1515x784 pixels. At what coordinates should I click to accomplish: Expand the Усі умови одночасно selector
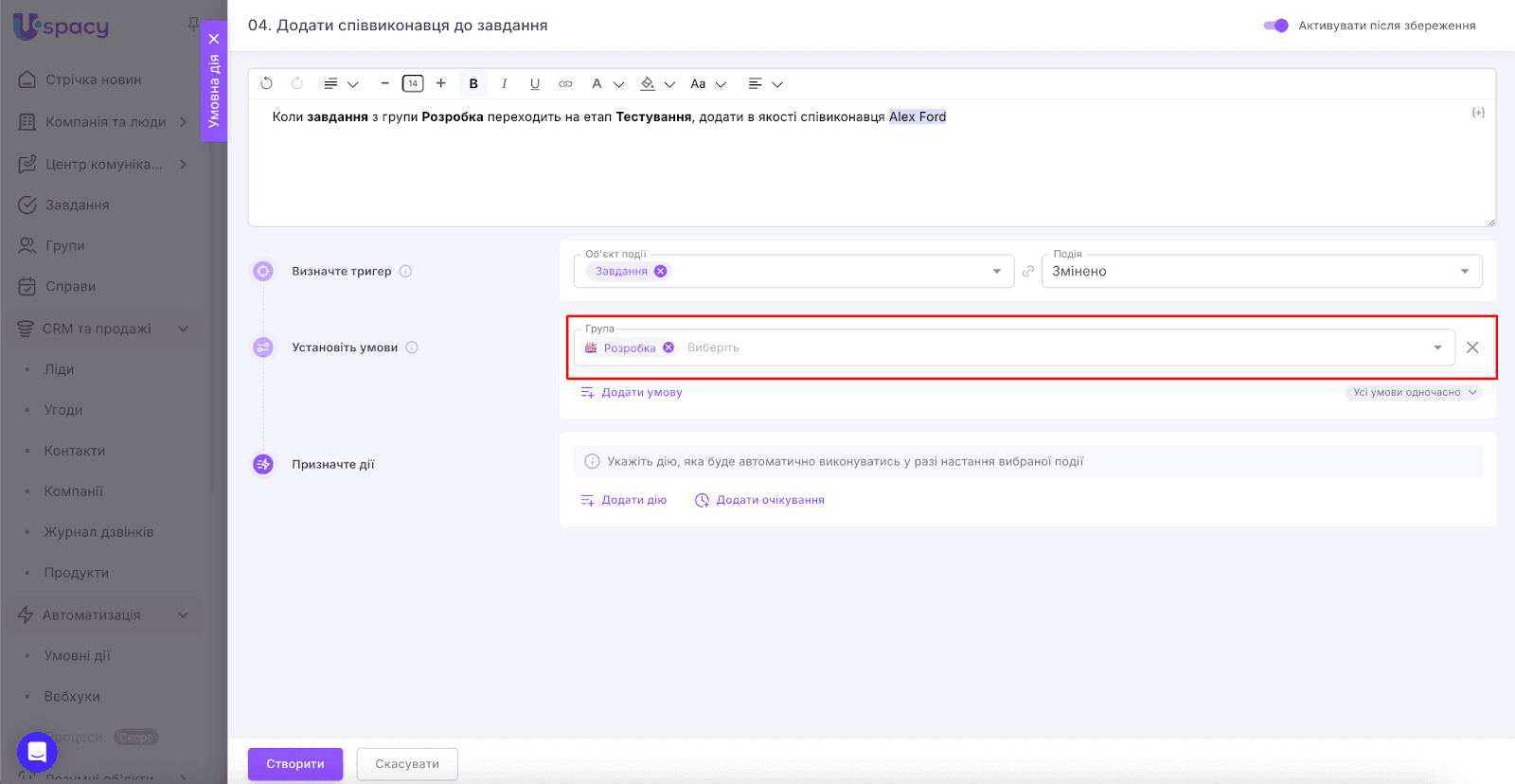[x=1414, y=392]
